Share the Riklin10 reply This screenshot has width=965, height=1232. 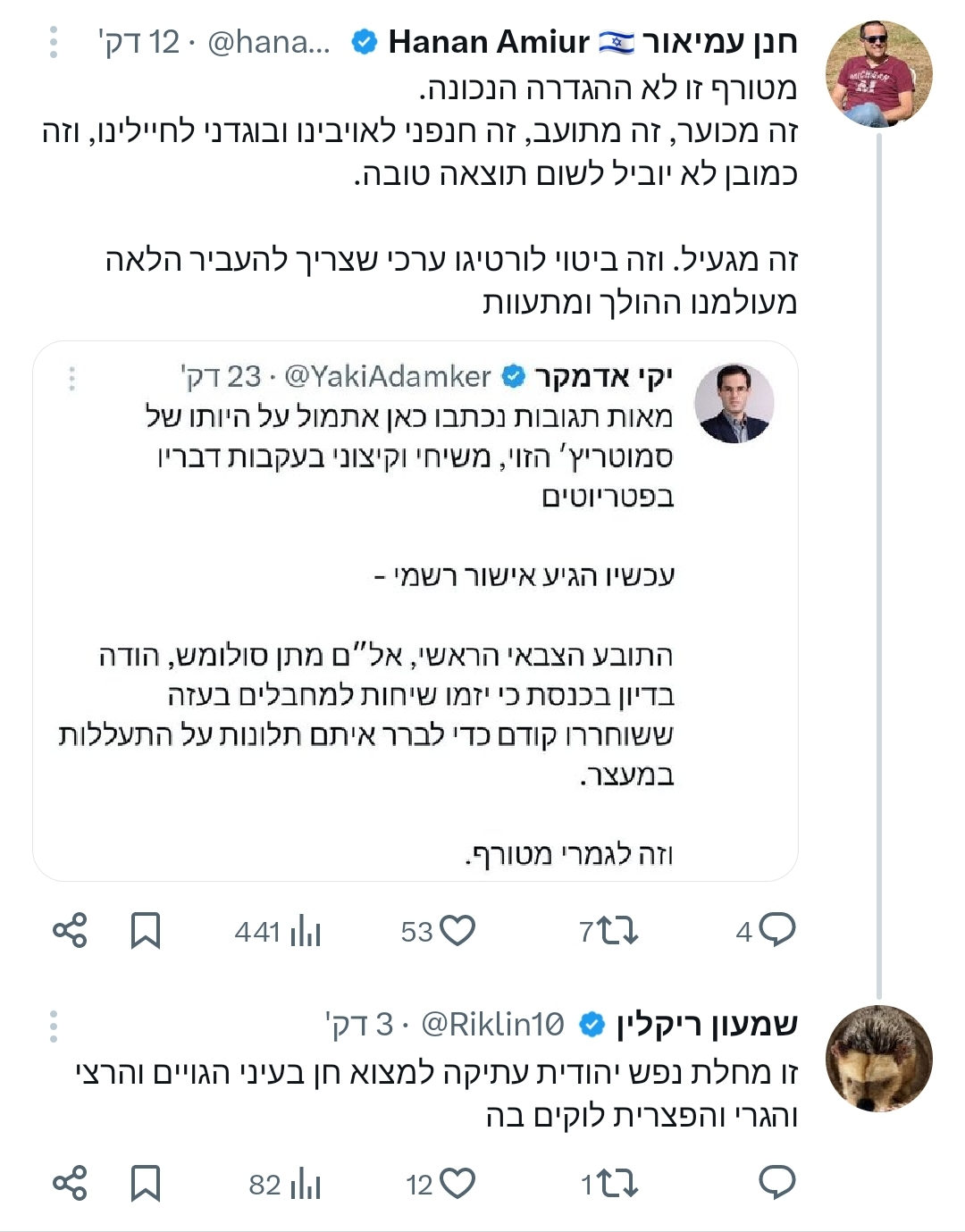click(x=70, y=1184)
